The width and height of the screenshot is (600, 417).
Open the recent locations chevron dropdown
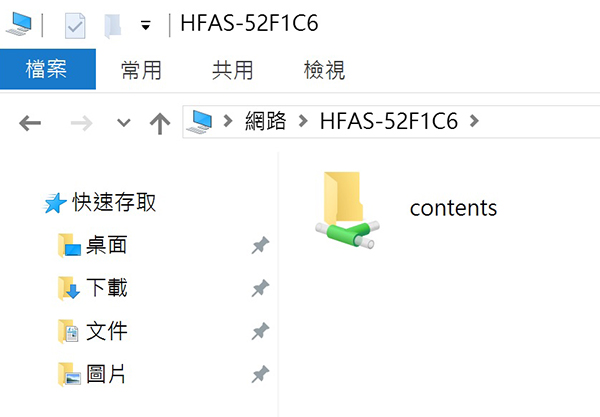[124, 123]
